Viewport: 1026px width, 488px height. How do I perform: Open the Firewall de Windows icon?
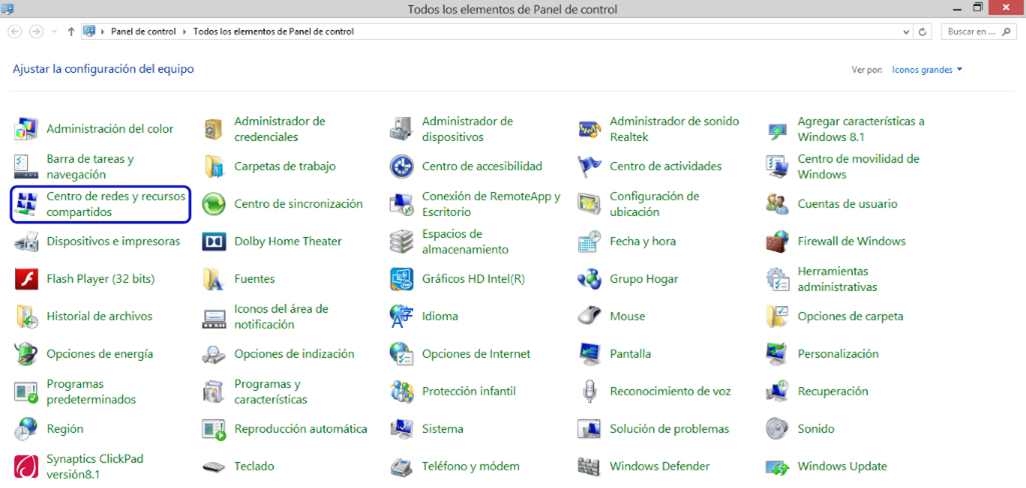[x=777, y=241]
